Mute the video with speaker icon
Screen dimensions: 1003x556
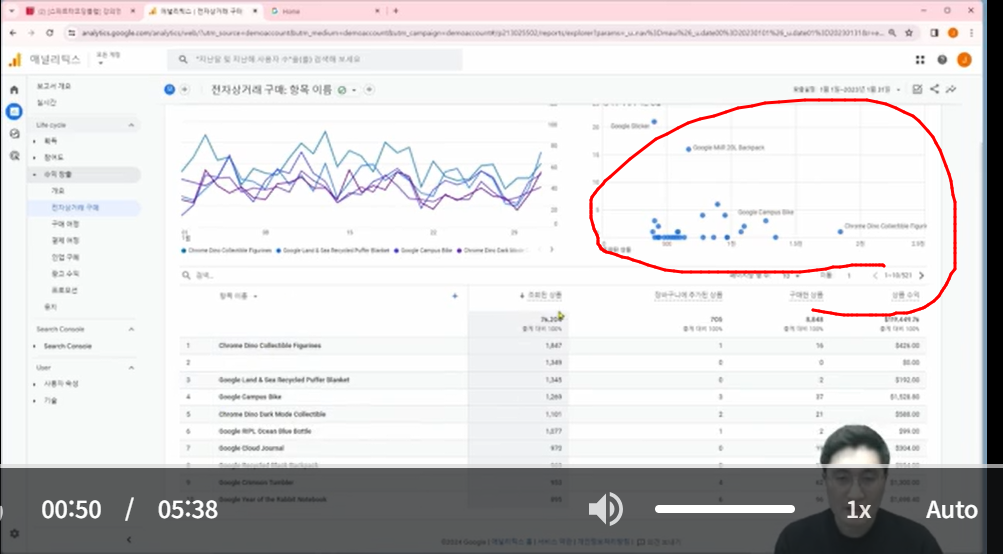click(605, 509)
